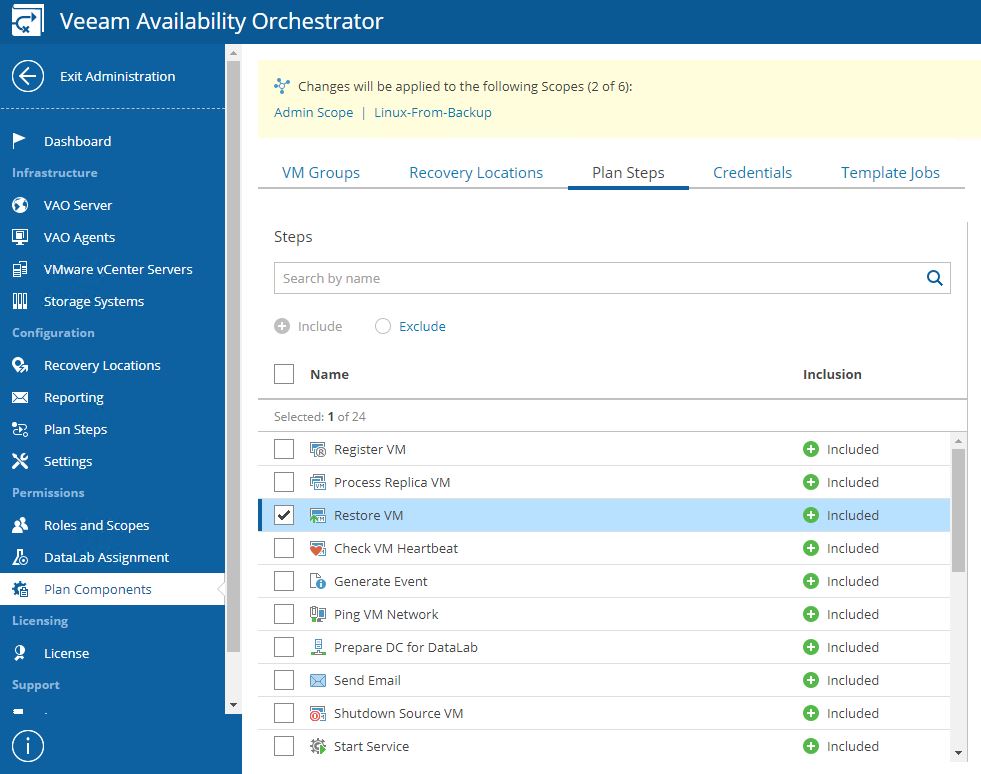This screenshot has height=774, width=981.
Task: Check the Start Service checkbox
Action: (284, 746)
